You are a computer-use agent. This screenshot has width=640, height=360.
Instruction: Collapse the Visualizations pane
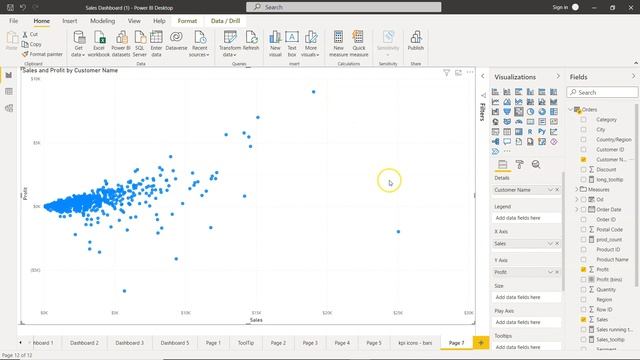[x=558, y=76]
